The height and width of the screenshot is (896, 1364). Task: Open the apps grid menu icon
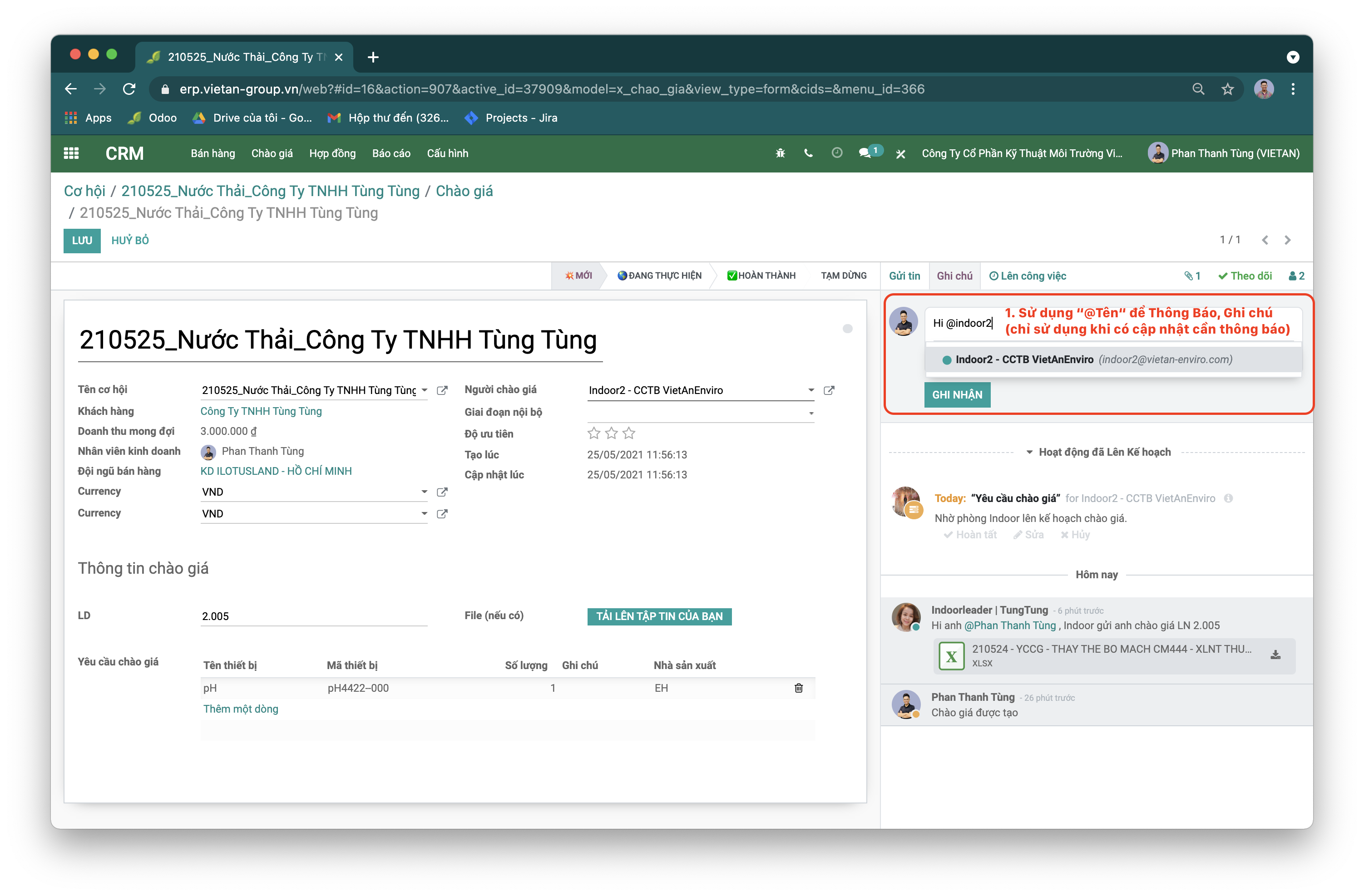tap(71, 153)
